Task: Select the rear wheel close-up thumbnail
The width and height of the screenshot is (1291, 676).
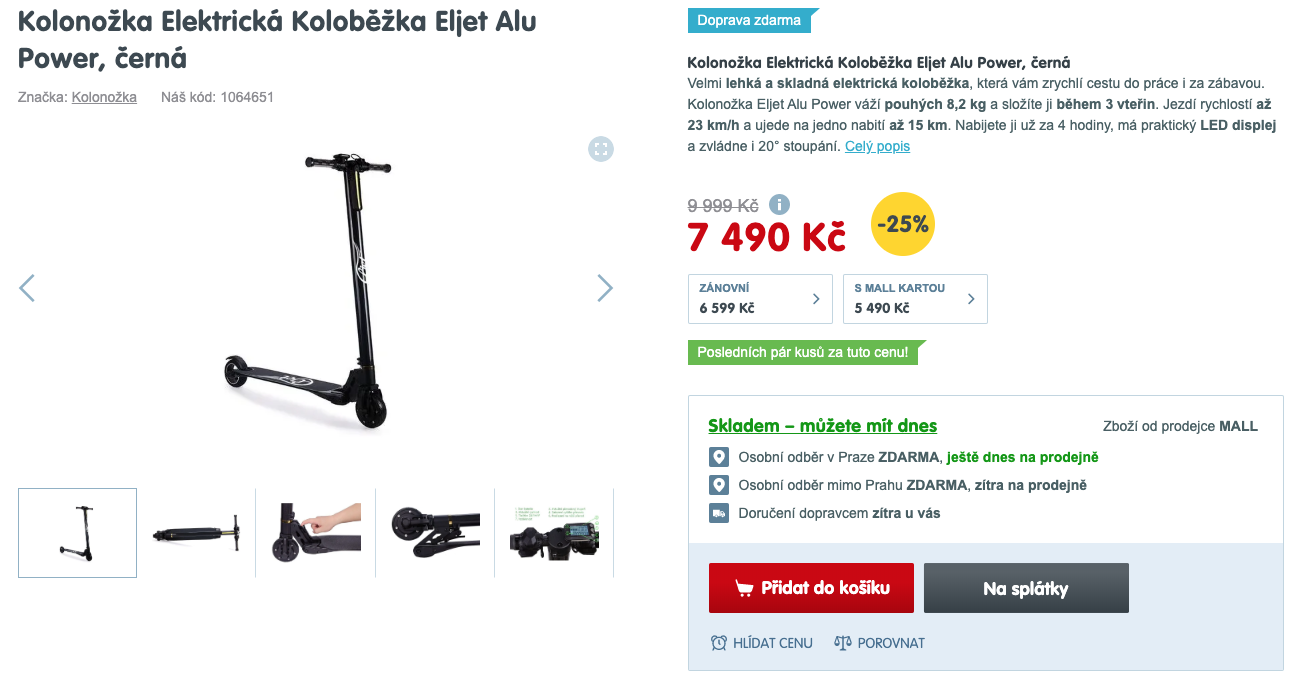Action: click(x=435, y=533)
